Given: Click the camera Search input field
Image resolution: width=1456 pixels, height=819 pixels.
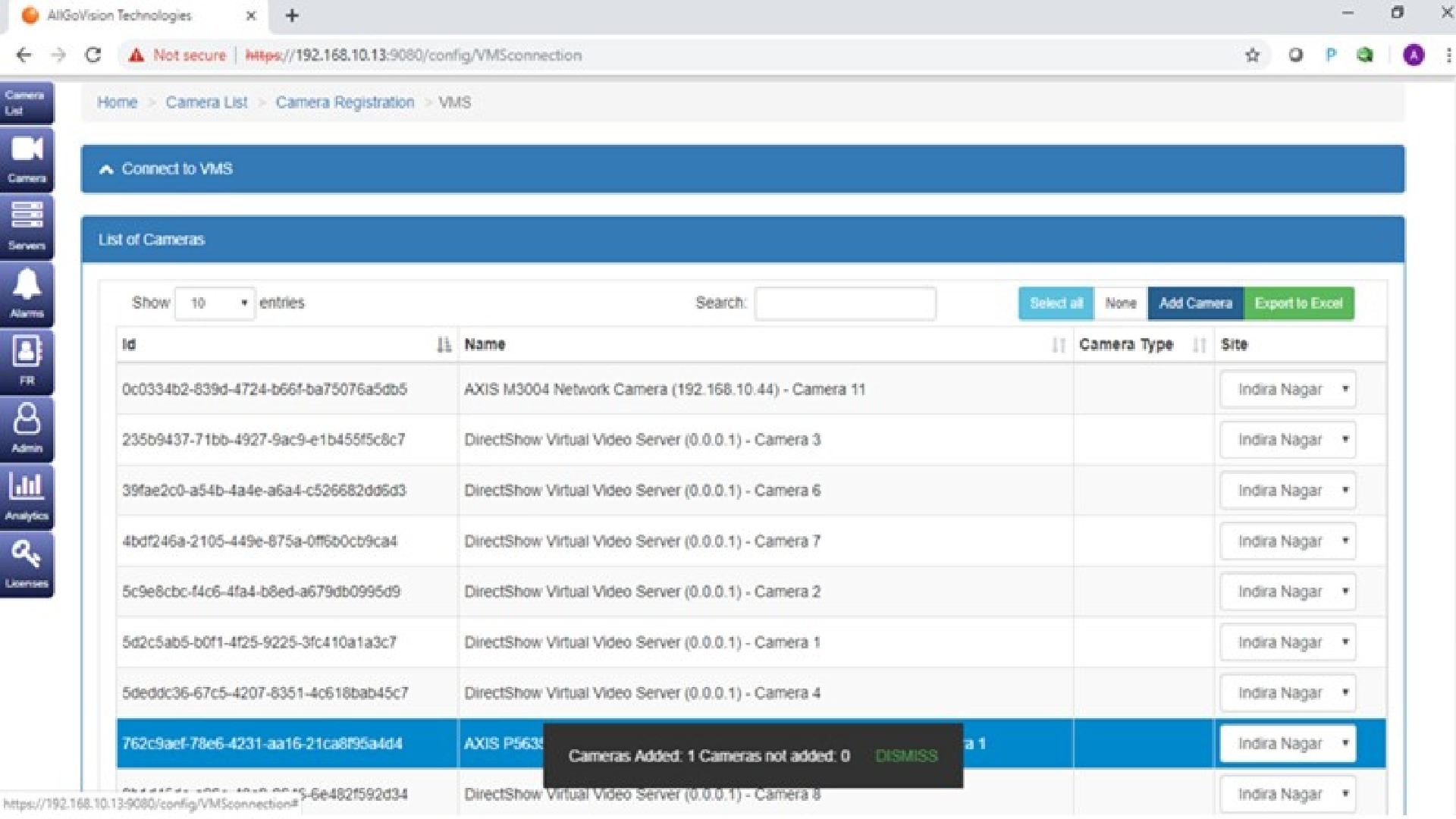Looking at the screenshot, I should point(845,303).
